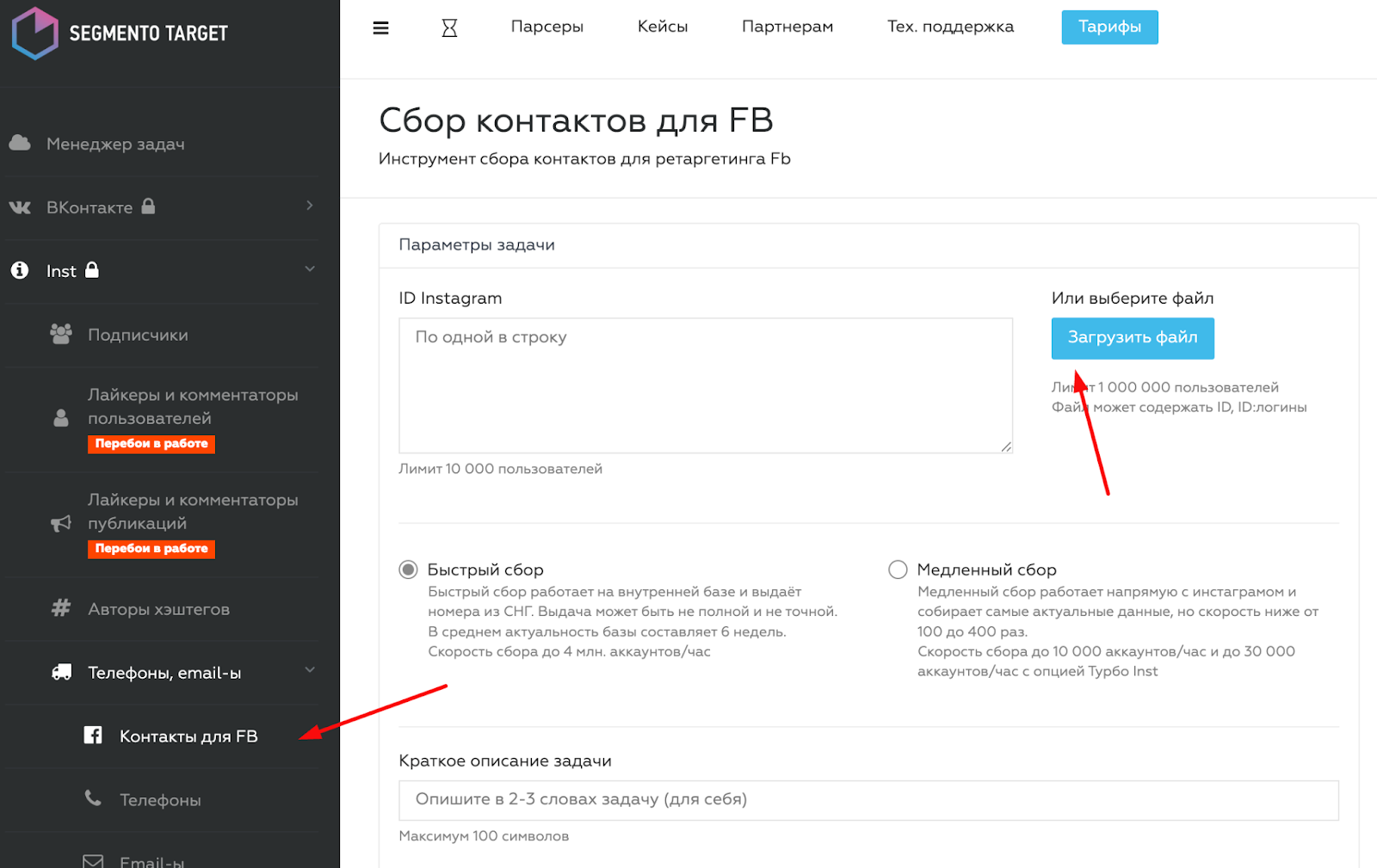The width and height of the screenshot is (1377, 868).
Task: Collapse the Inst section chevron
Action: point(310,269)
